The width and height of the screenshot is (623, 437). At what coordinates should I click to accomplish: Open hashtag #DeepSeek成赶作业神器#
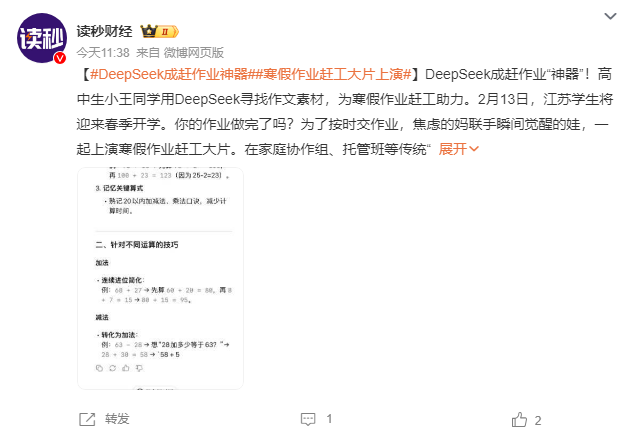pos(169,74)
